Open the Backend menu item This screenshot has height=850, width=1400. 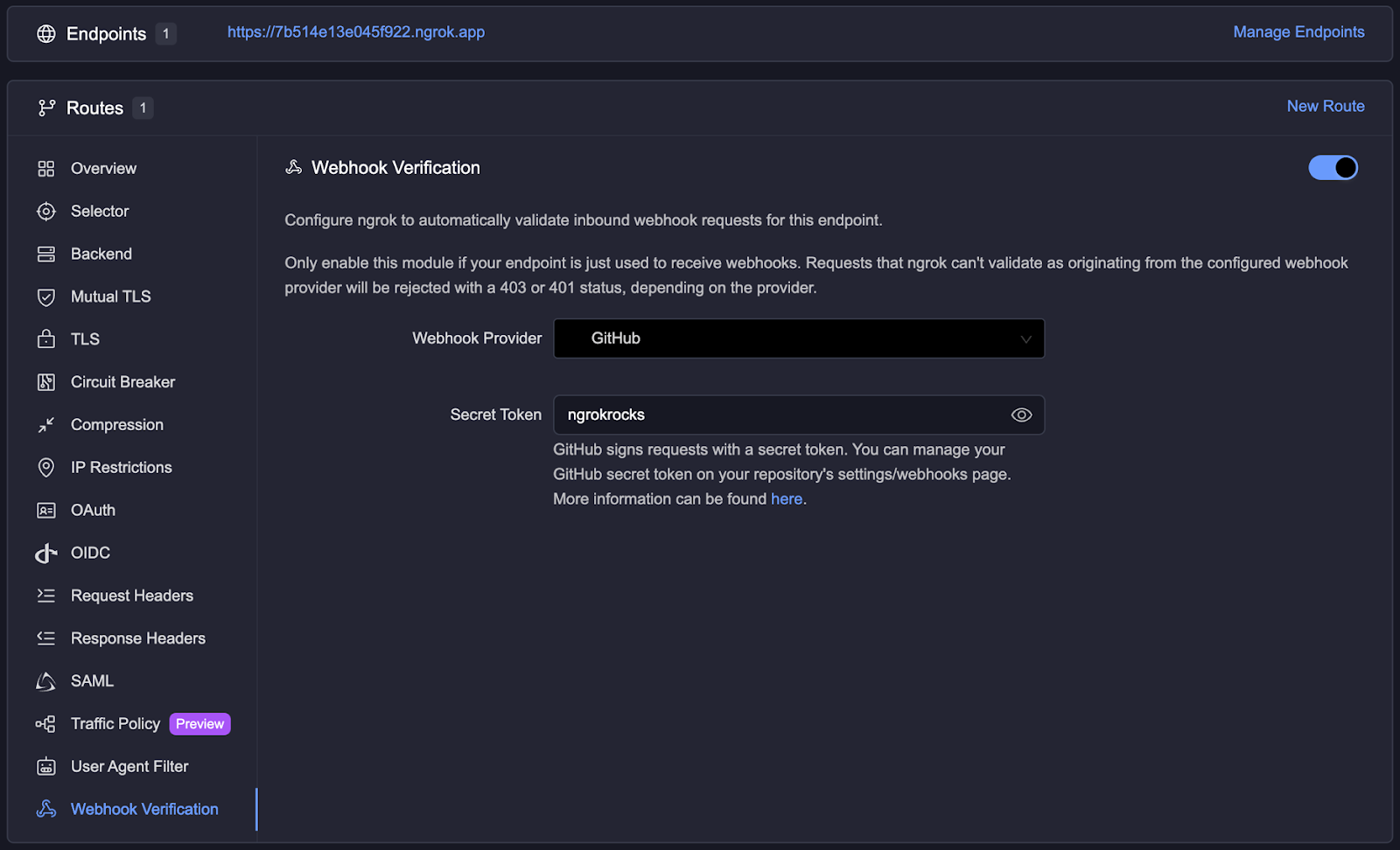[x=101, y=254]
